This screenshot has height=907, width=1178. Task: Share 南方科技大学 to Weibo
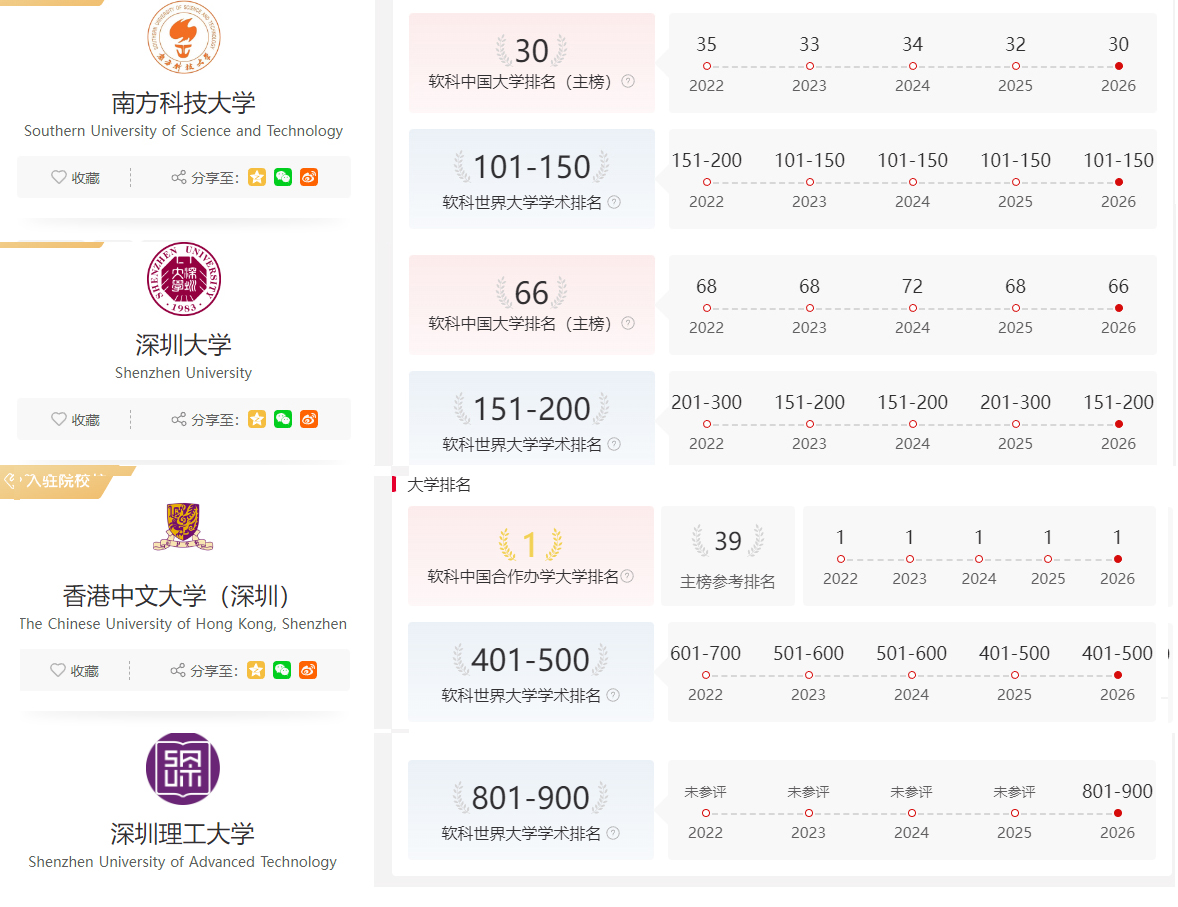309,177
